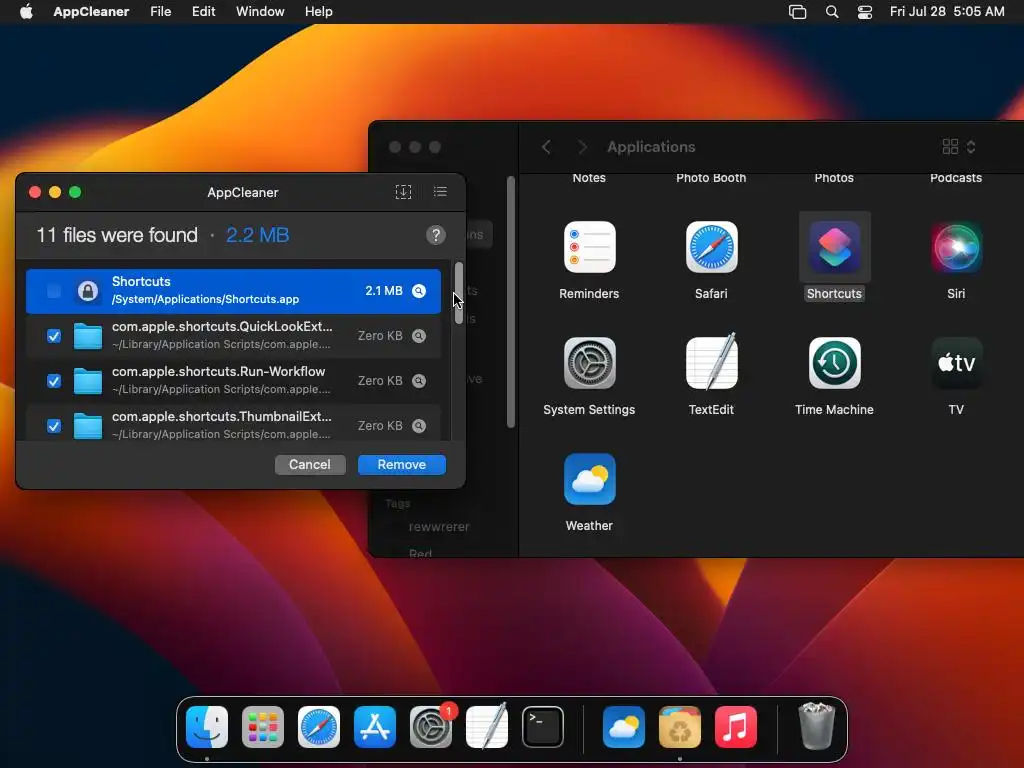Open the Trash in the Dock
The height and width of the screenshot is (768, 1024).
[x=816, y=726]
